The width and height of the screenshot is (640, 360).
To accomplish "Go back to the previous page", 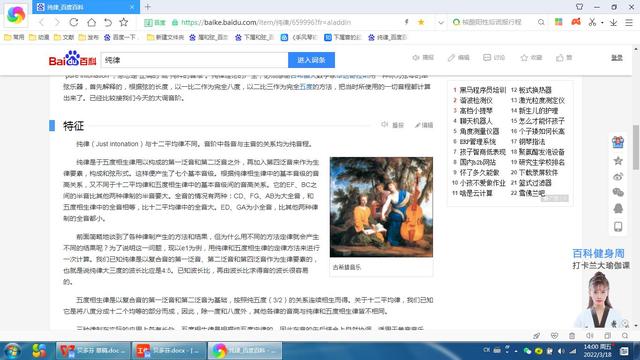I will tap(41, 22).
